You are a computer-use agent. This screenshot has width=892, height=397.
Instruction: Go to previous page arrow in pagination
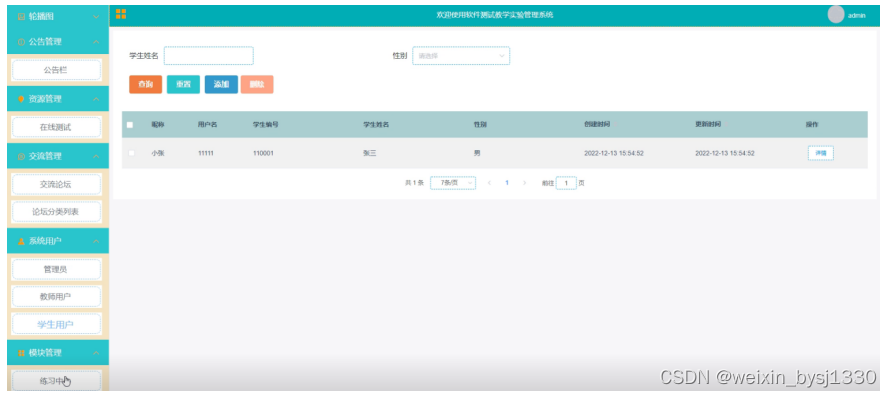click(x=489, y=183)
